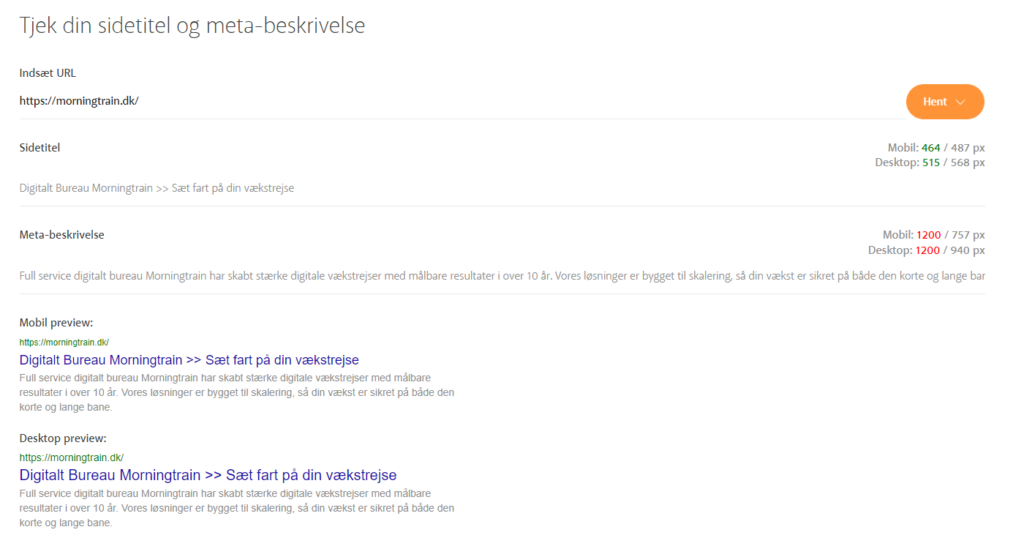
Task: Click the Meta-beskrivelse text field
Action: [502, 276]
